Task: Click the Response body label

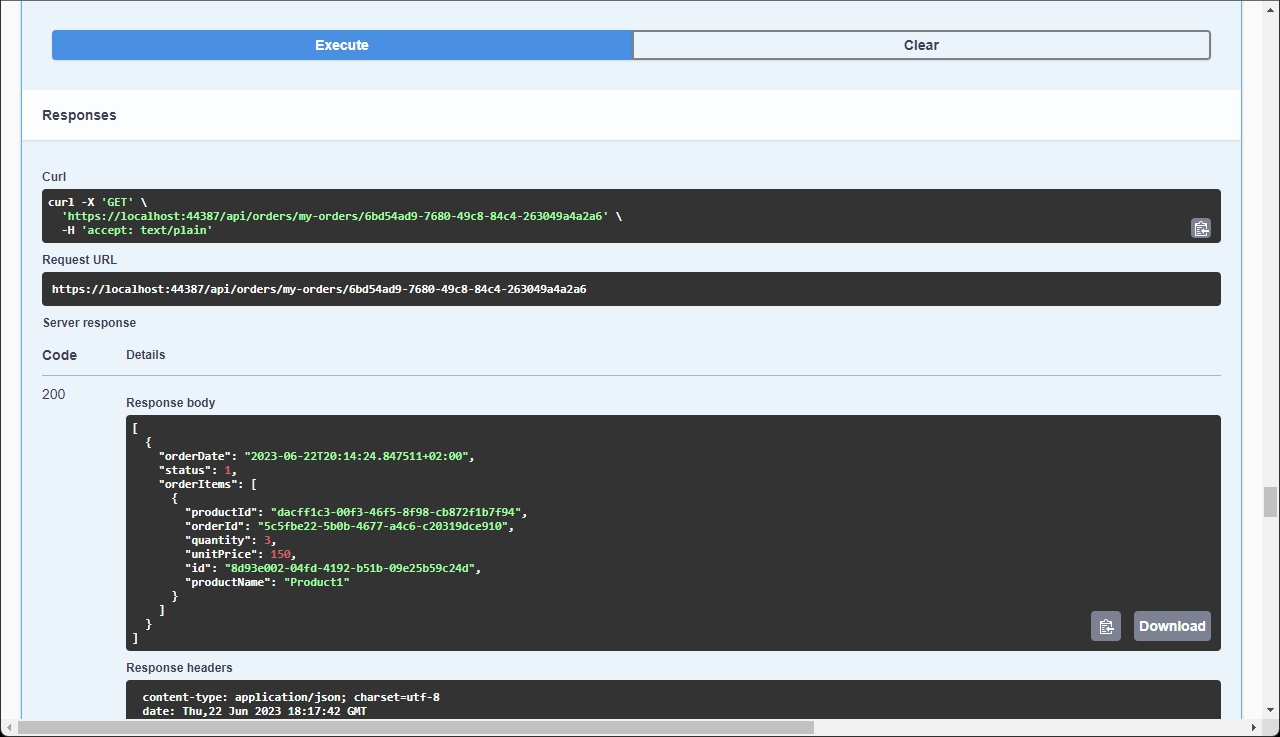Action: pos(171,403)
